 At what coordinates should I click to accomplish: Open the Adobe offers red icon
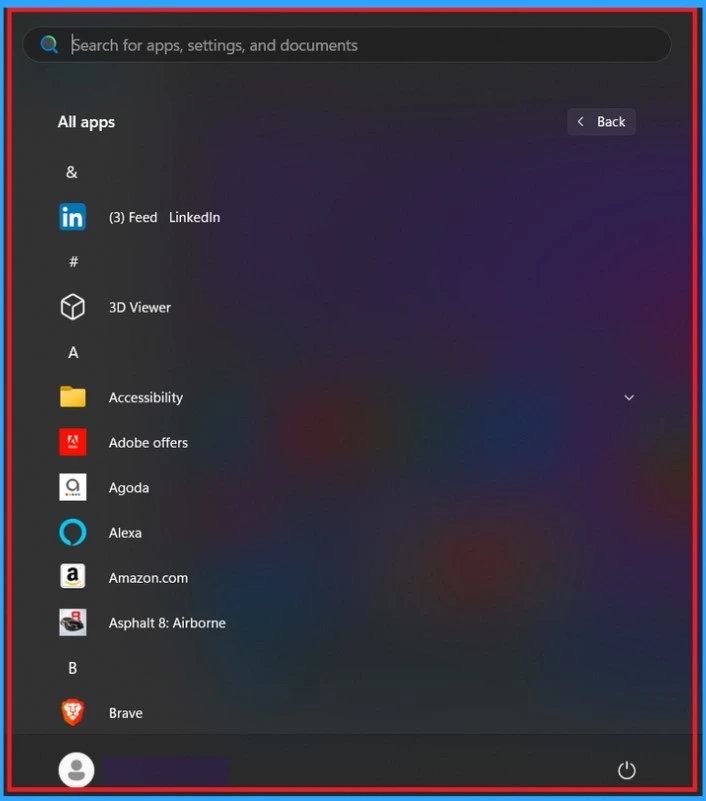[73, 442]
